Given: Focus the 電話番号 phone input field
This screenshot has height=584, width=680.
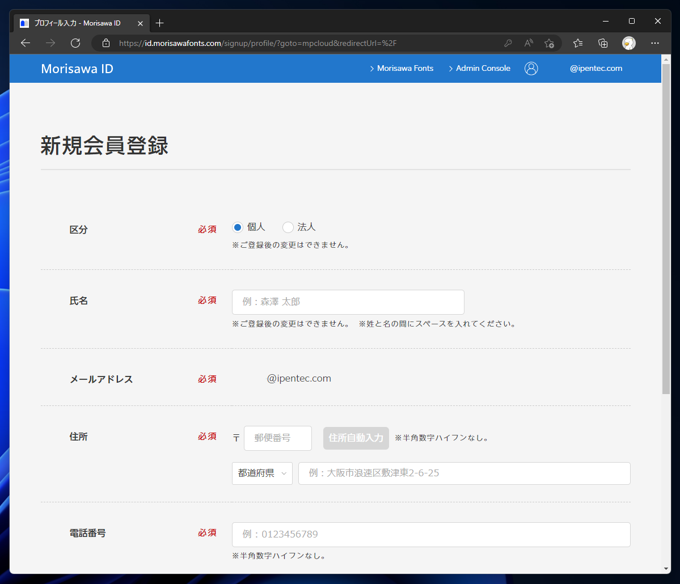Looking at the screenshot, I should (x=431, y=534).
